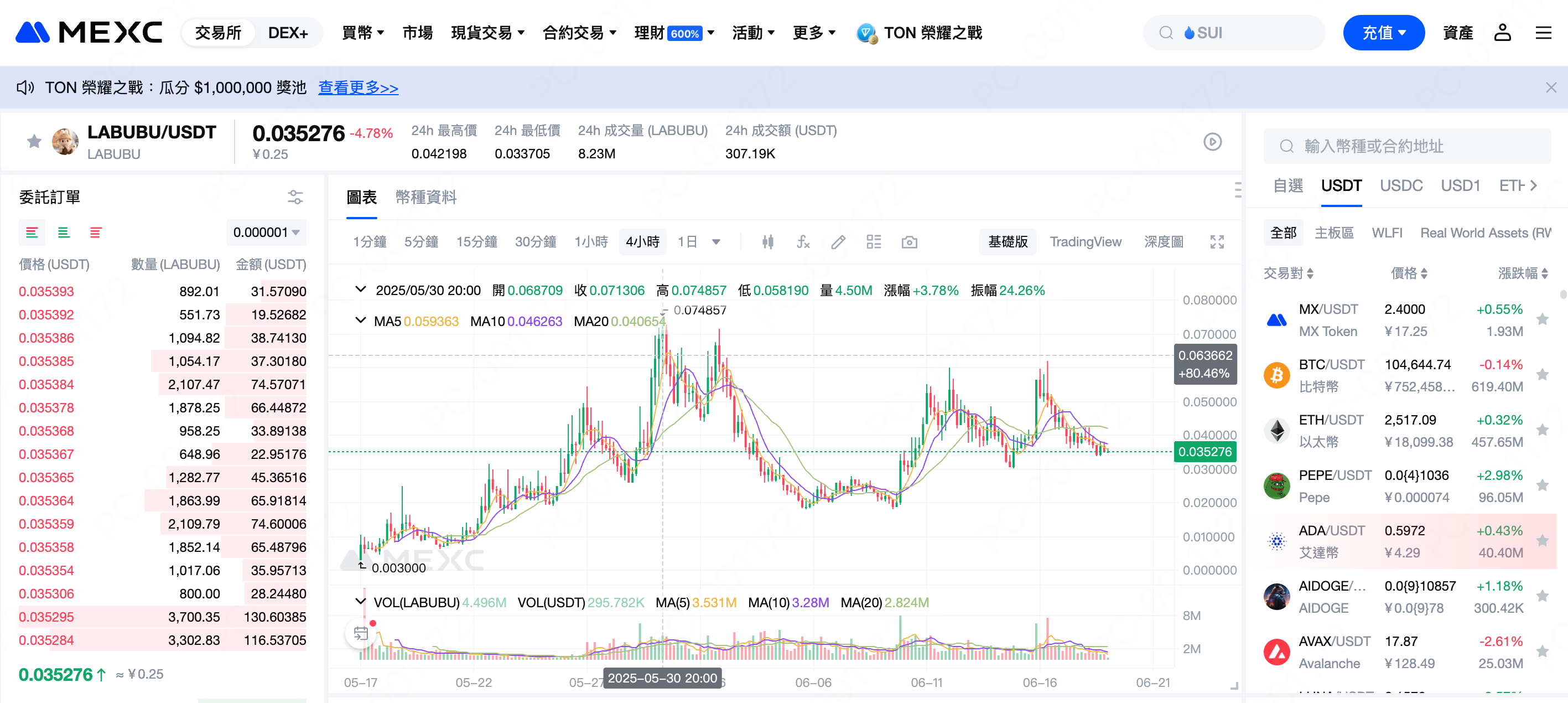This screenshot has height=703, width=1568.
Task: Expand chart to fullscreen icon
Action: 1217,242
